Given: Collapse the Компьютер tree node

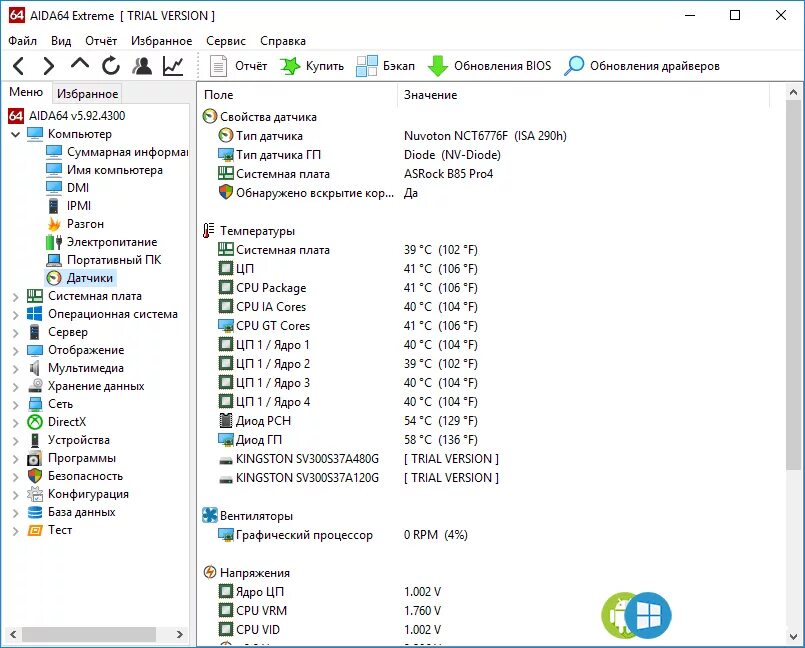Looking at the screenshot, I should (x=15, y=134).
